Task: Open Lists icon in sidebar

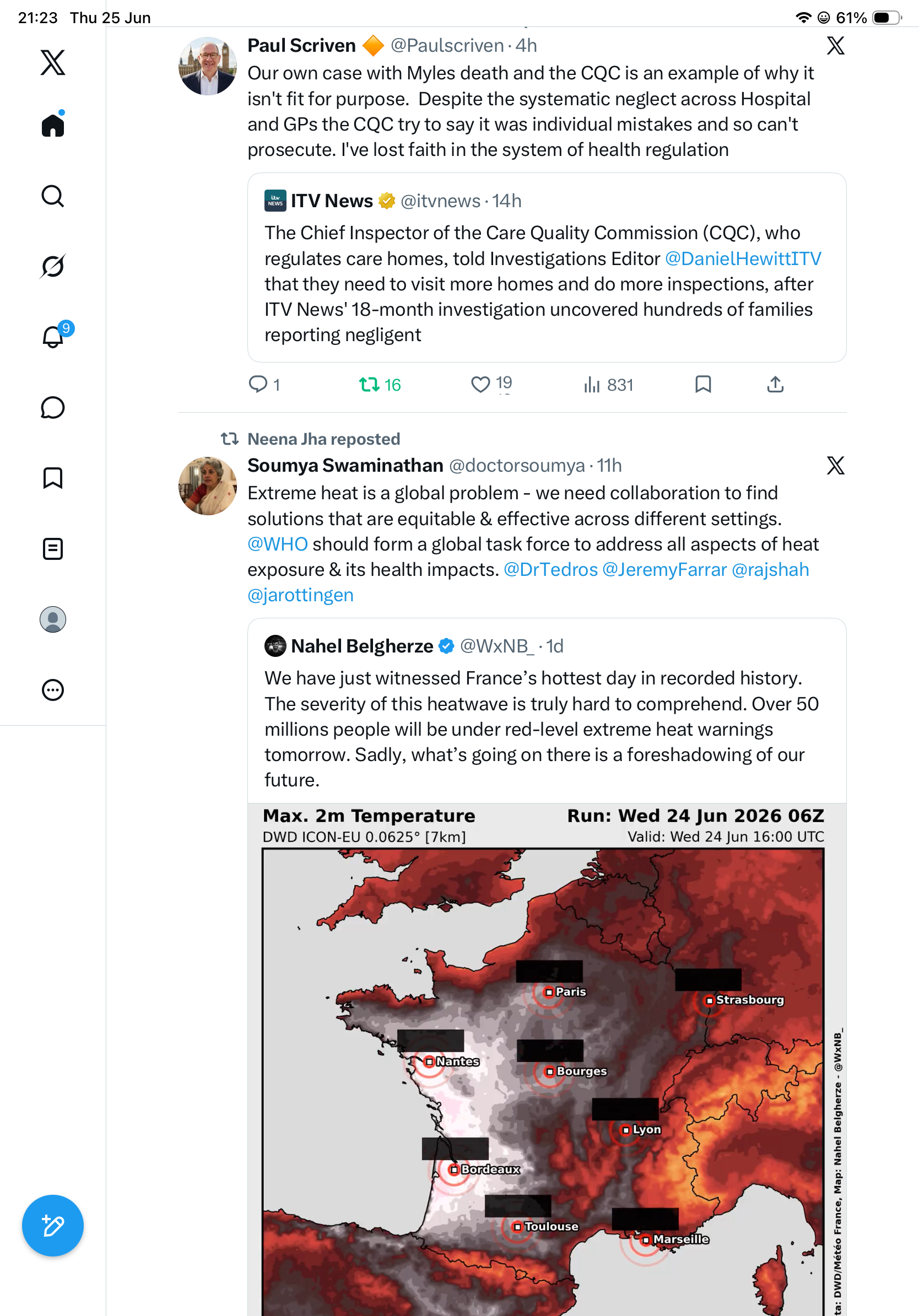Action: pyautogui.click(x=53, y=549)
